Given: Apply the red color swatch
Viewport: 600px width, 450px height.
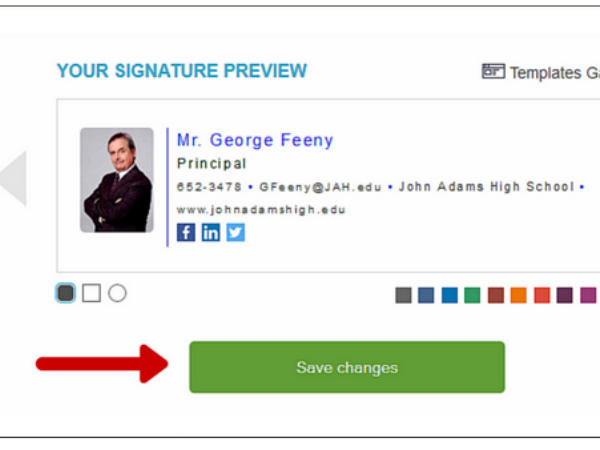Looking at the screenshot, I should pyautogui.click(x=541, y=295).
